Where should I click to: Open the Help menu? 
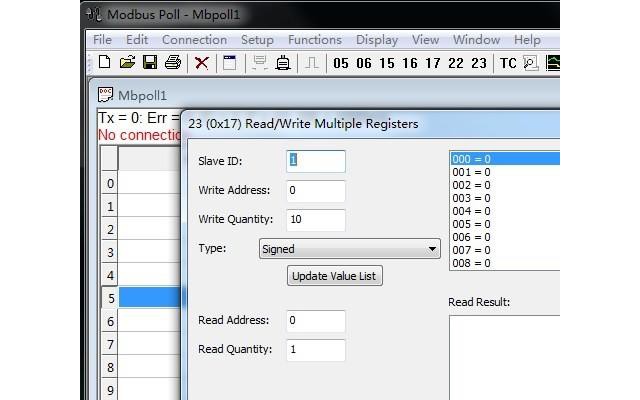527,40
